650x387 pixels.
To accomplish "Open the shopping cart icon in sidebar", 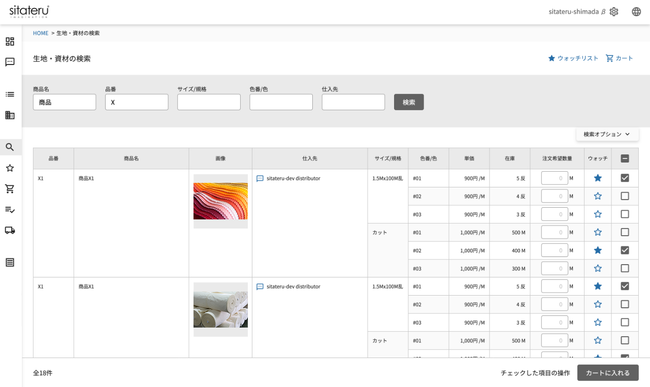I will tap(10, 189).
